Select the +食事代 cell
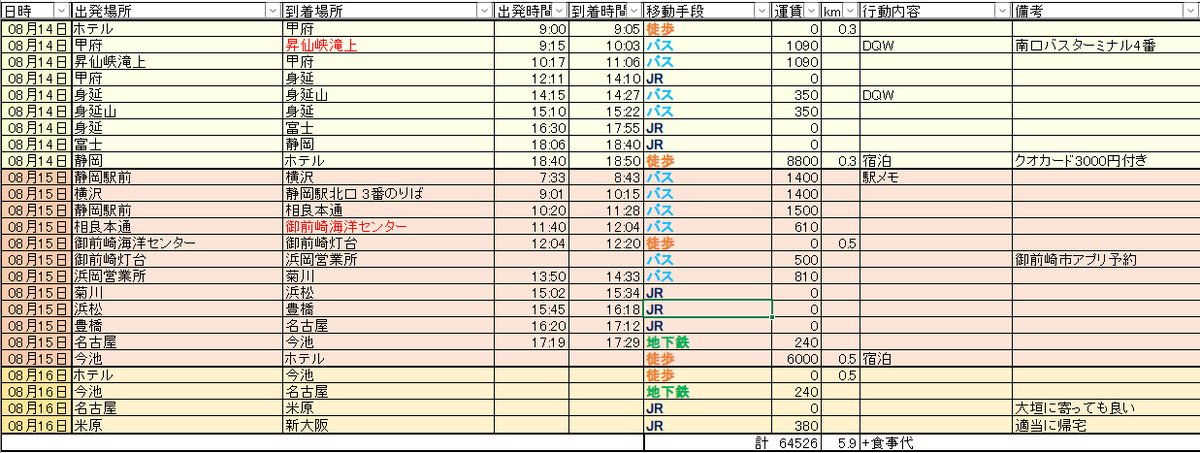This screenshot has width=1200, height=453. (935, 442)
